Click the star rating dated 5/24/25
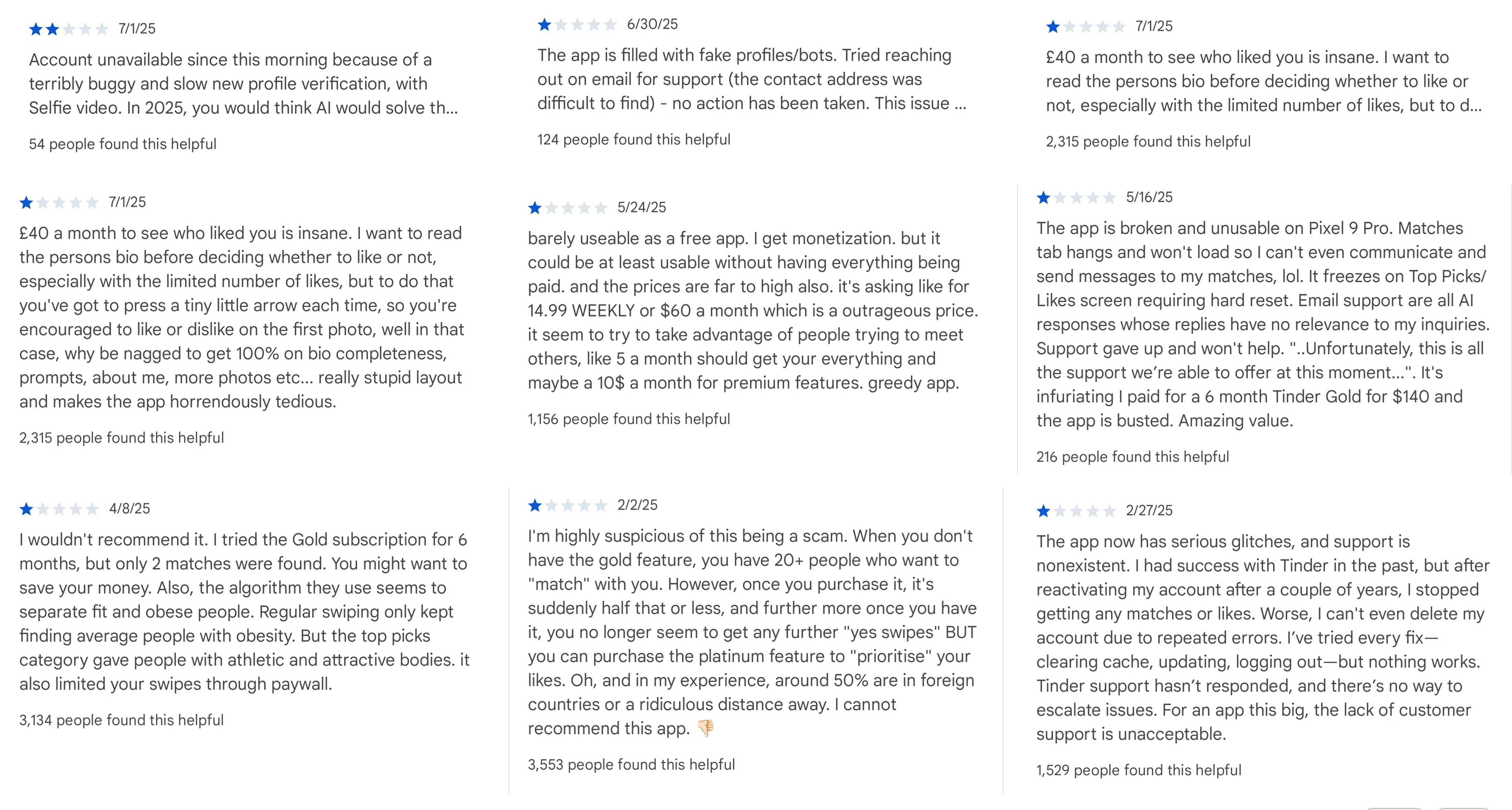This screenshot has width=1512, height=810. [x=567, y=207]
